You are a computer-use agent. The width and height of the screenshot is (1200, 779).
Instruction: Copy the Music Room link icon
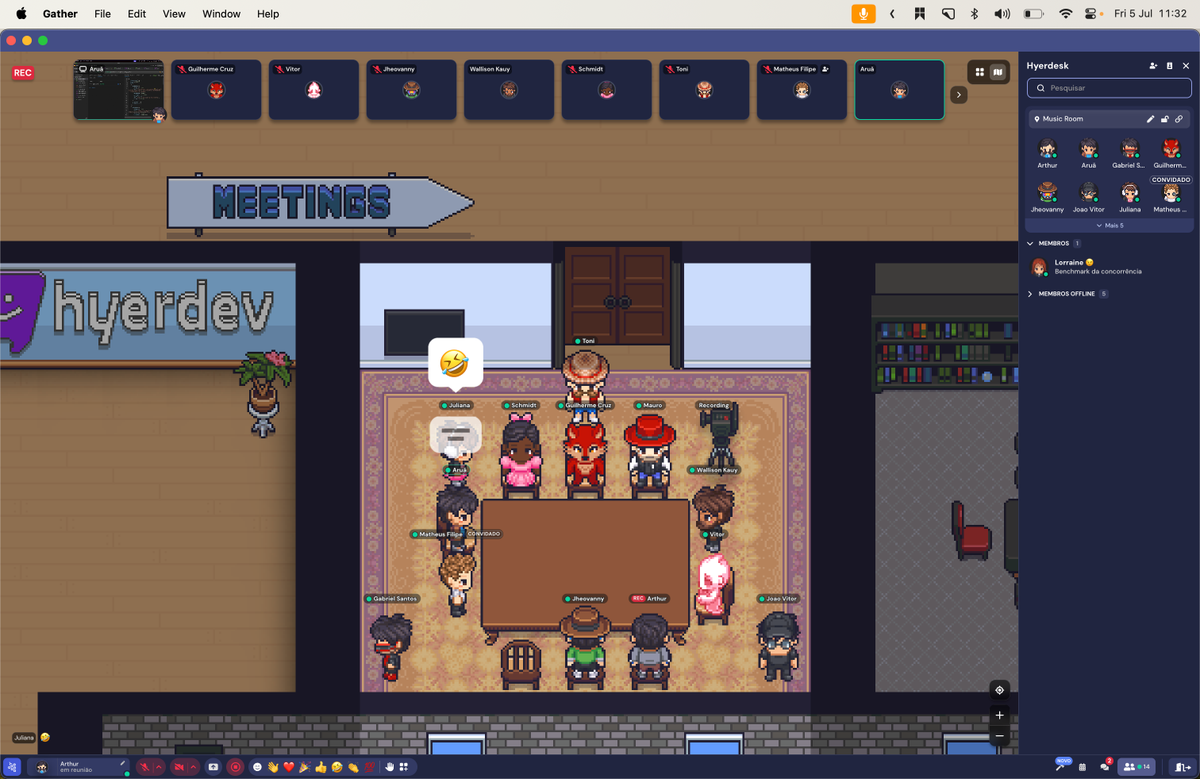[1179, 119]
